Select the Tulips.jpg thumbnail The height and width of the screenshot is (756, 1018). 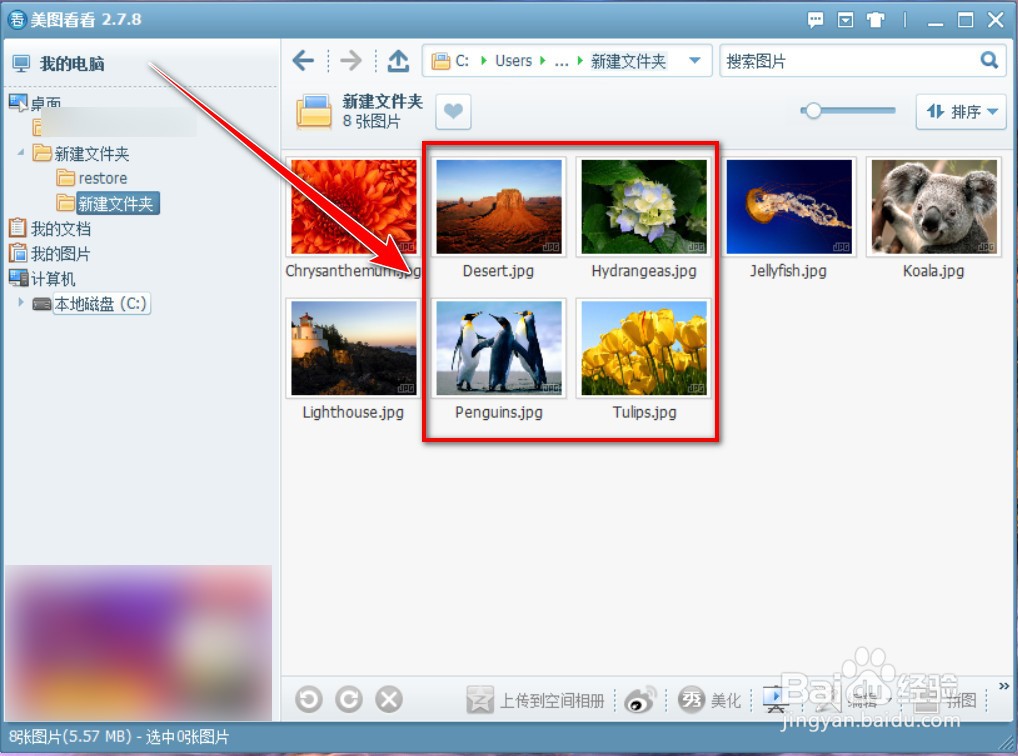click(644, 348)
